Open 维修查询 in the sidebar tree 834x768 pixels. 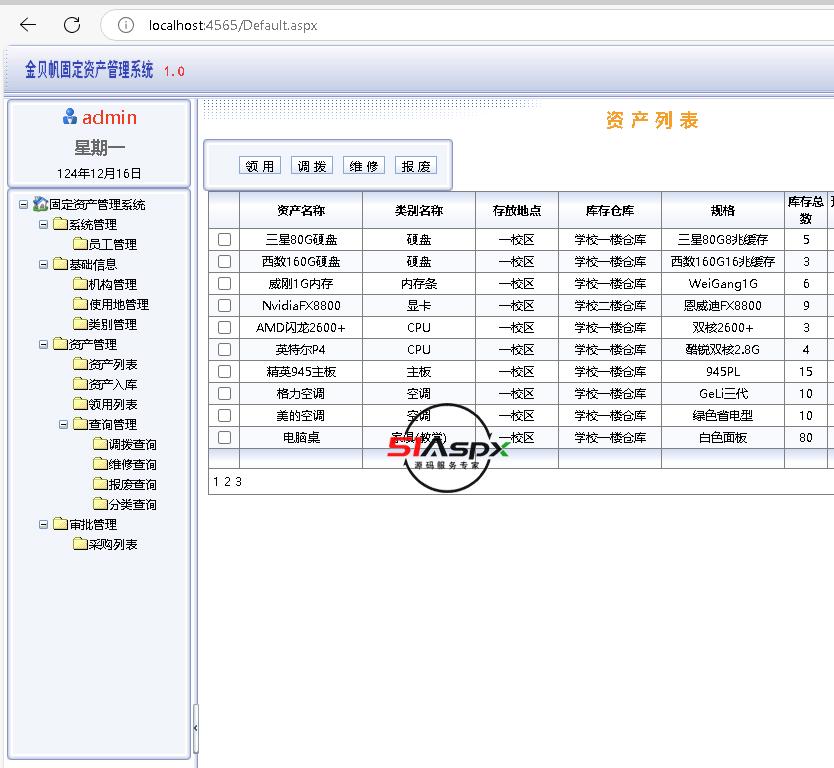pyautogui.click(x=132, y=464)
